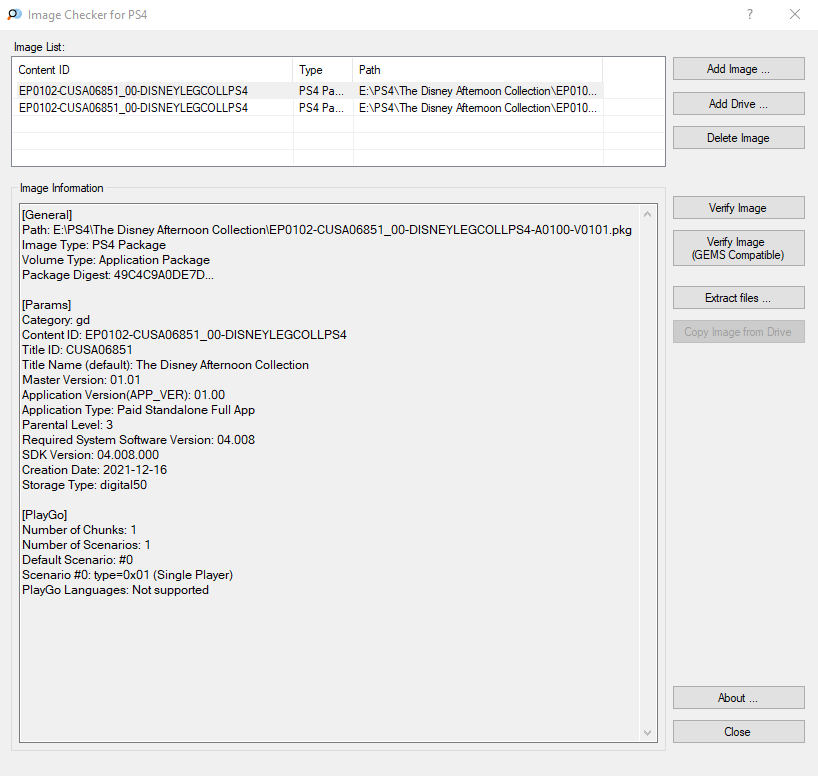Viewport: 818px width, 776px height.
Task: Run Verify Image (GEMS Compatible)
Action: coord(738,248)
